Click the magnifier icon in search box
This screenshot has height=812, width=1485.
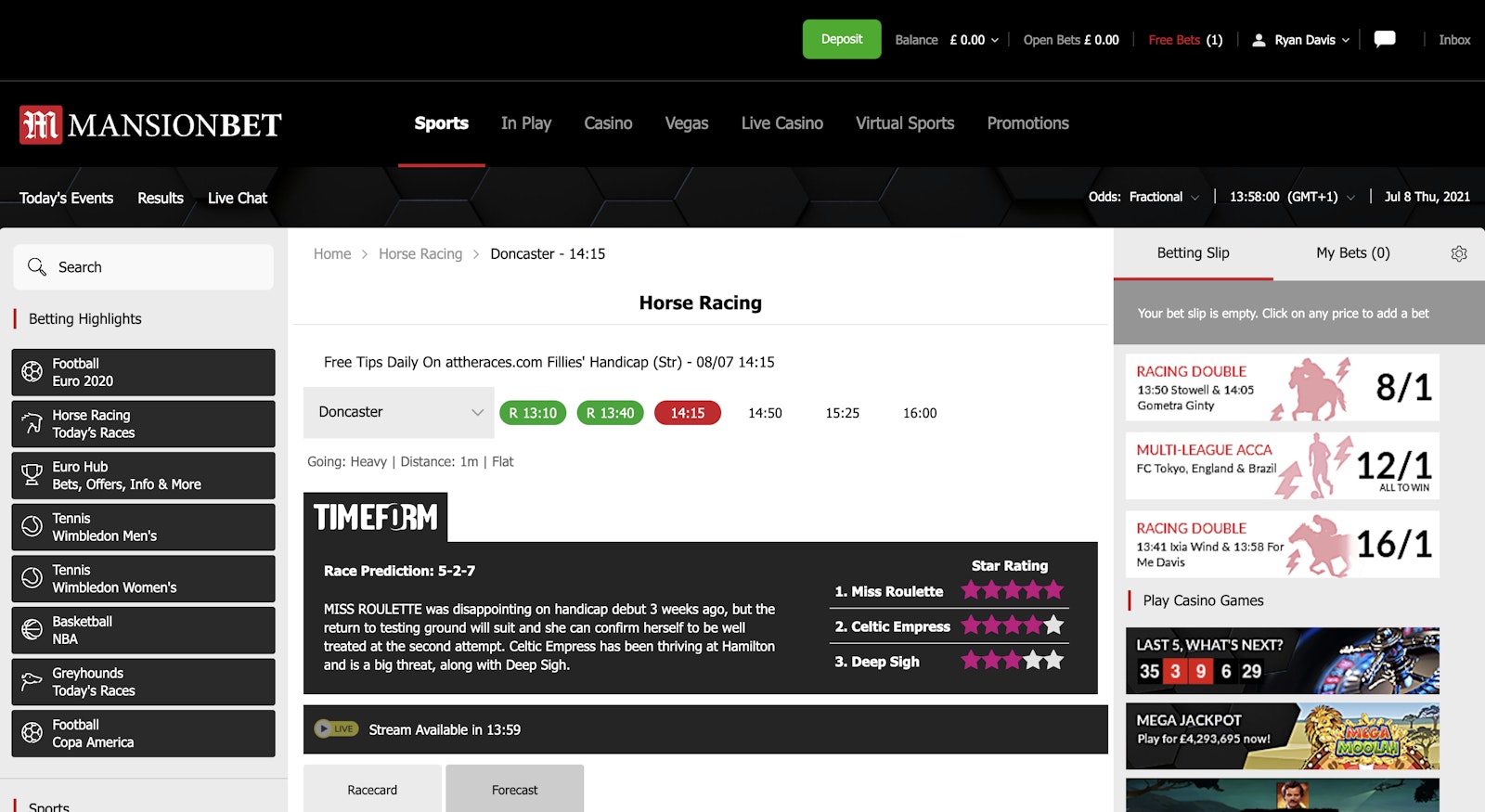(37, 267)
